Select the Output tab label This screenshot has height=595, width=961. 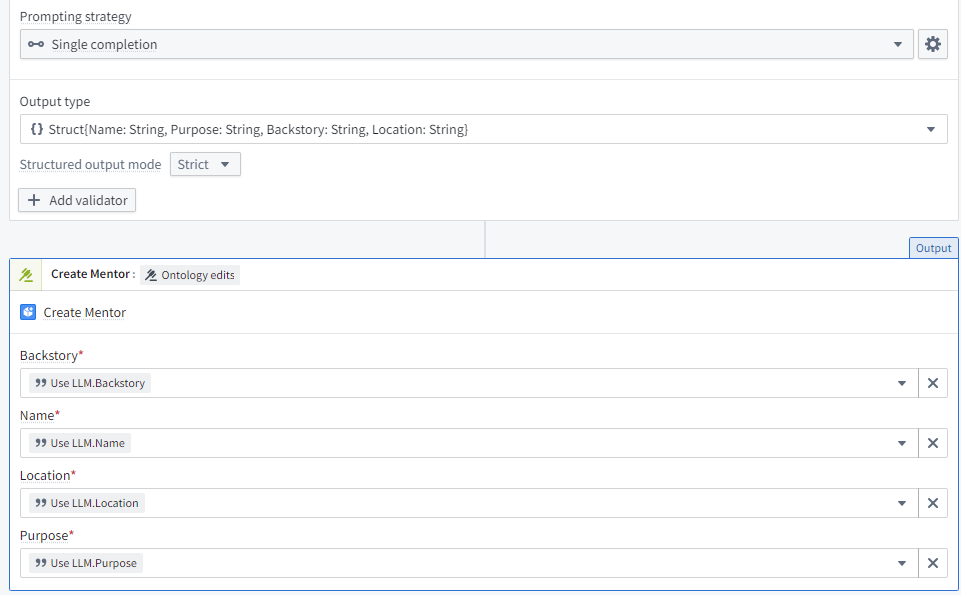coord(933,248)
